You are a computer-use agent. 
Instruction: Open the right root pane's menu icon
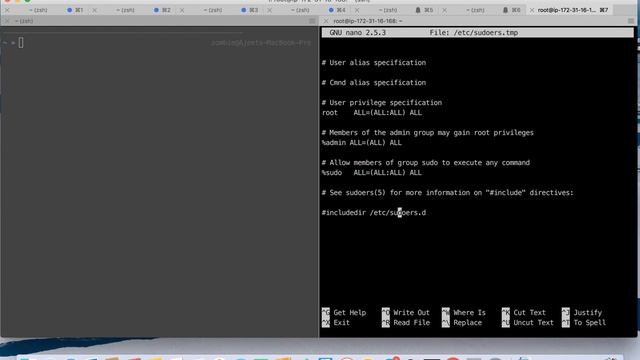tap(631, 21)
